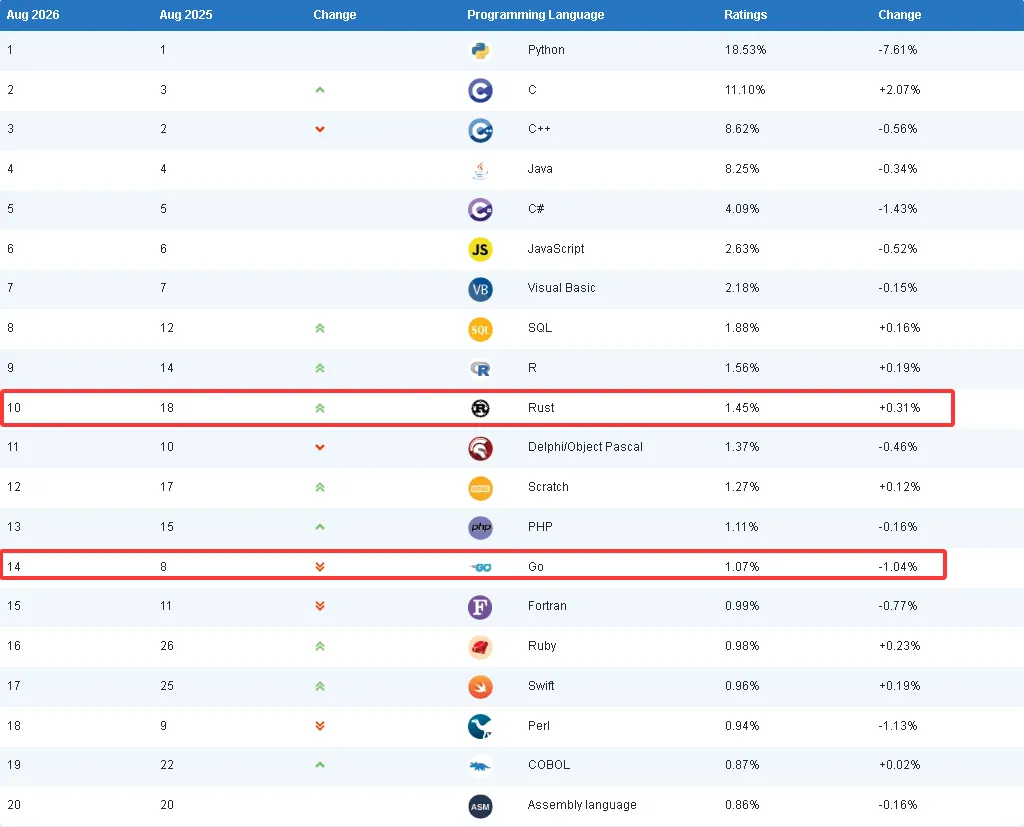Click the C++ logo icon
Screen dimensions: 1024x827
point(480,130)
